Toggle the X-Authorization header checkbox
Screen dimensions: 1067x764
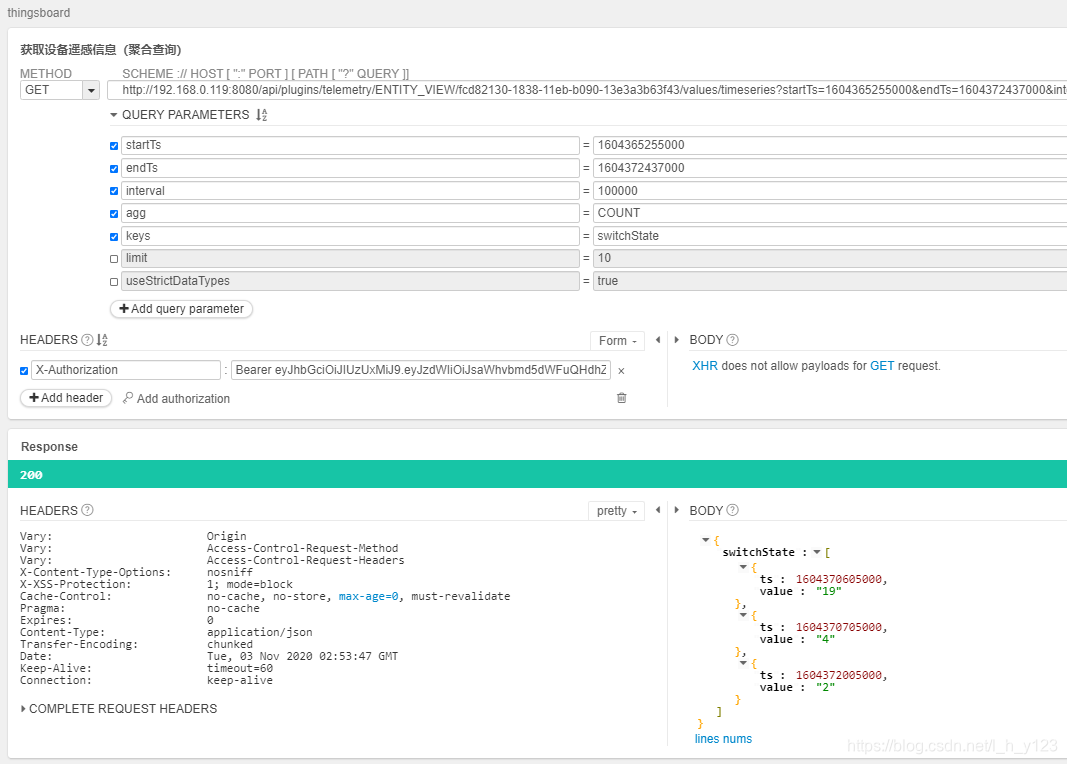pos(24,371)
